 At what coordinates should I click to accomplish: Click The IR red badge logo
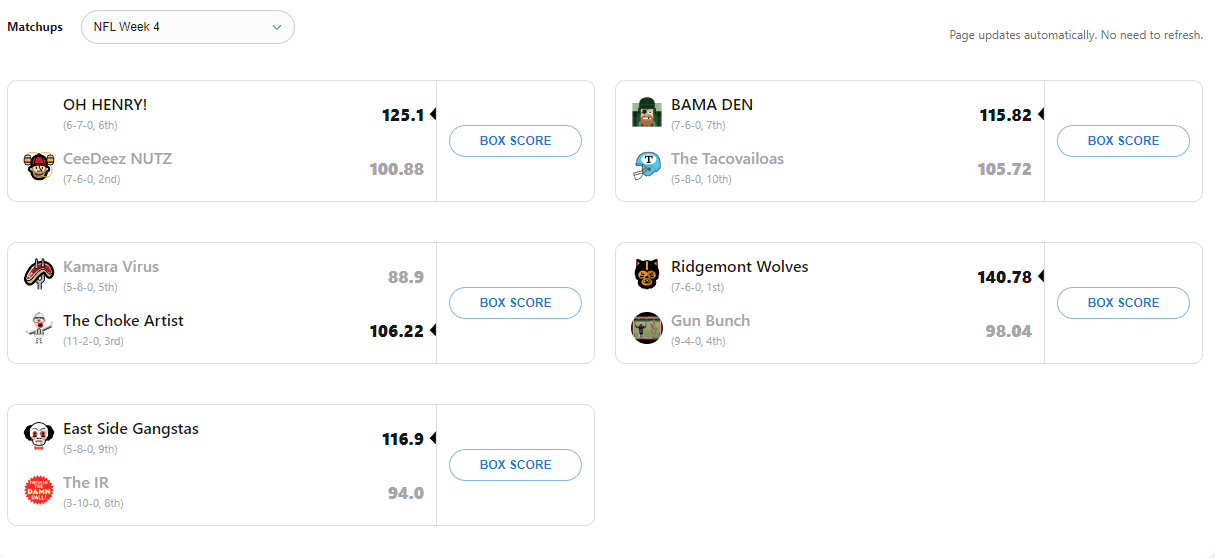click(38, 490)
